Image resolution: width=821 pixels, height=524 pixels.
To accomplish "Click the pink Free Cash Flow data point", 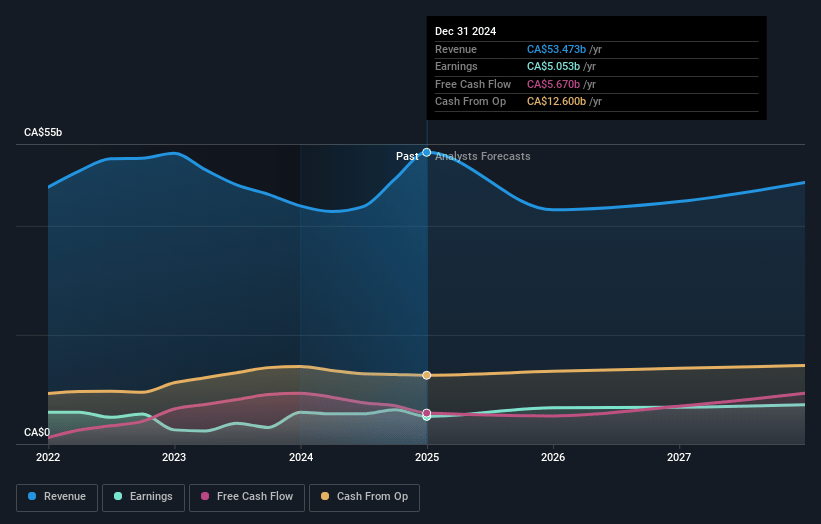I will (427, 413).
